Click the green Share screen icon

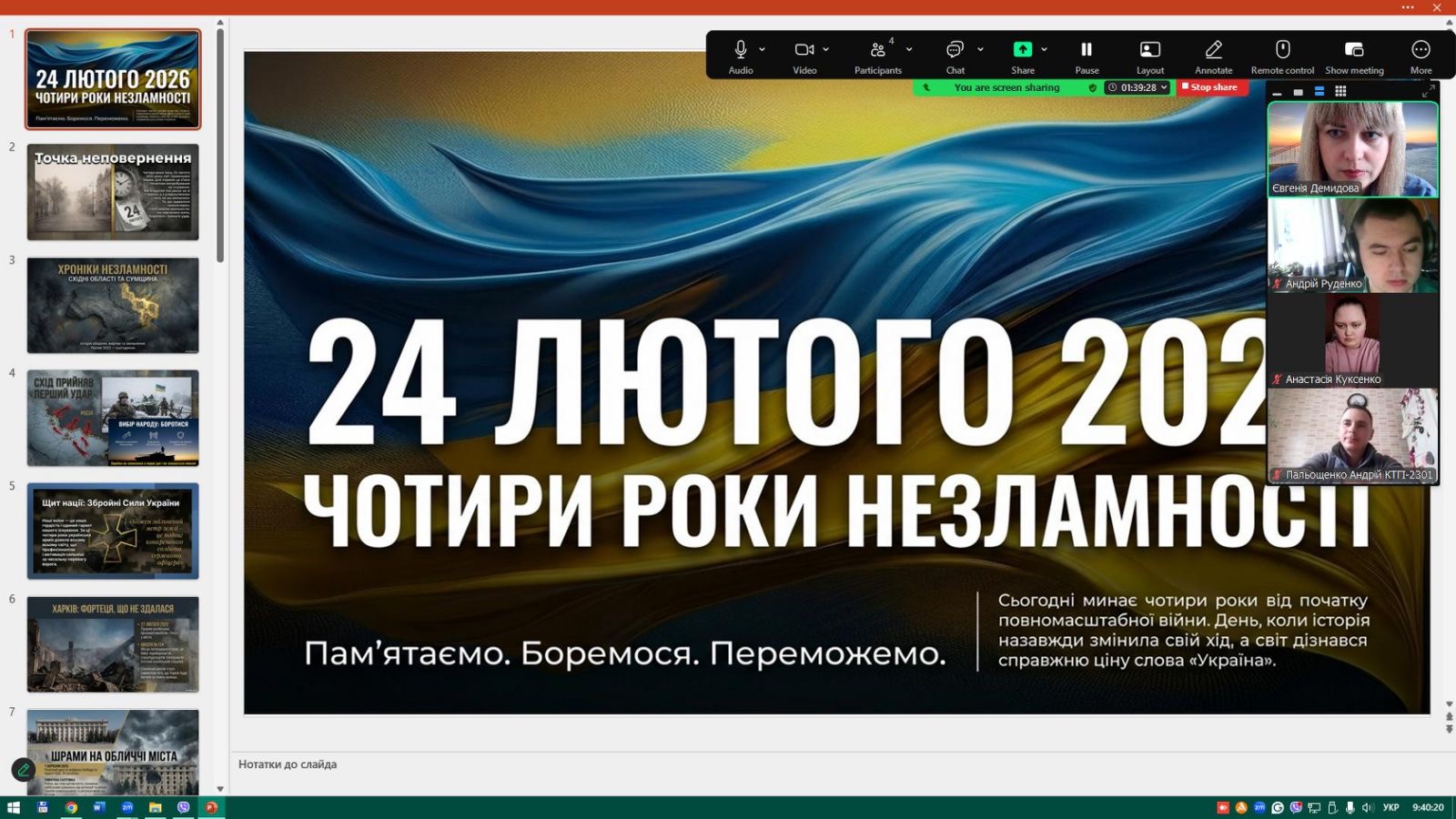[x=1022, y=50]
